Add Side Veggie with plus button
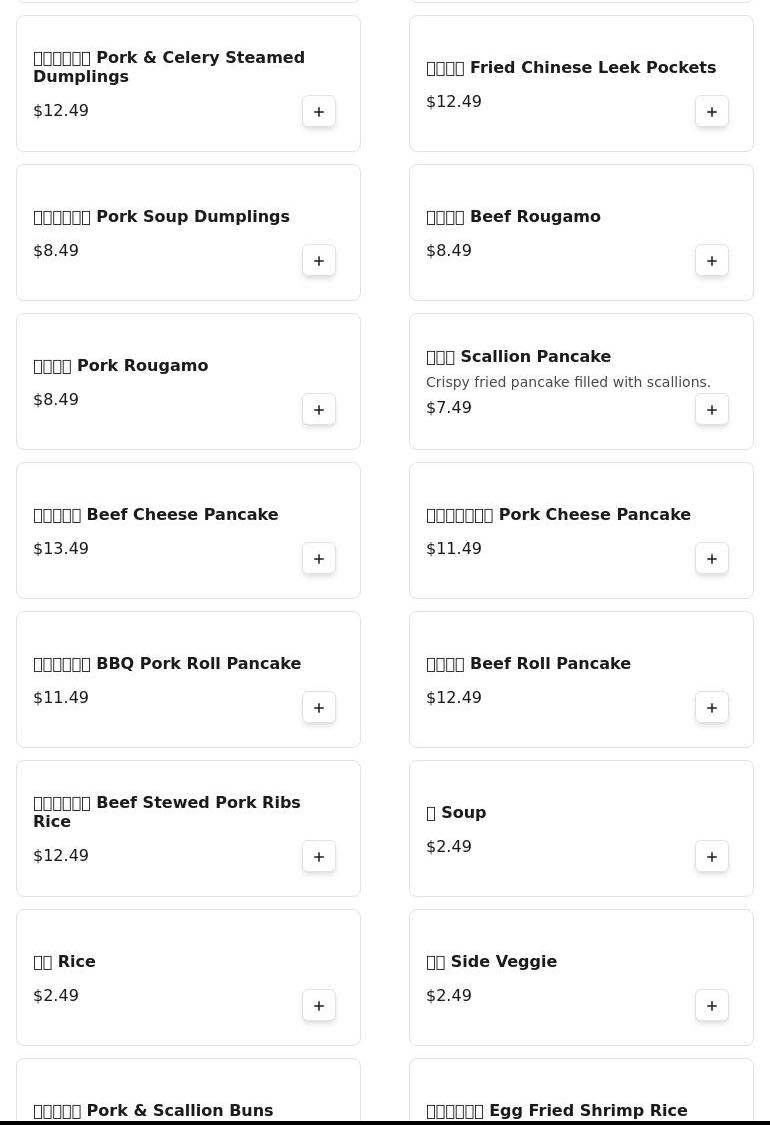770x1125 pixels. pos(712,1005)
